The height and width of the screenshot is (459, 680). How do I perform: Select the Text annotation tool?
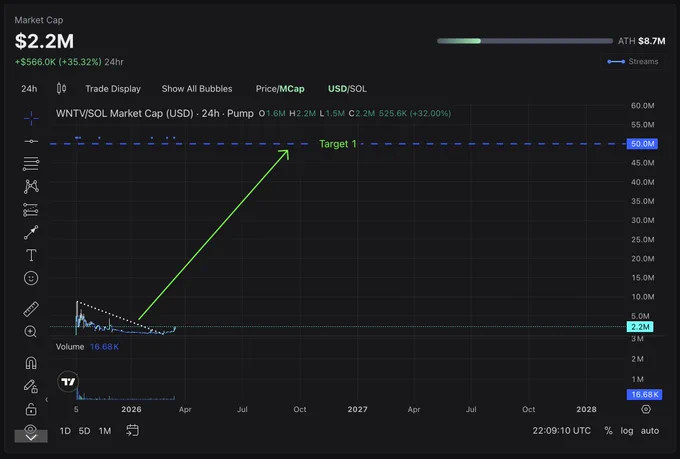point(31,255)
